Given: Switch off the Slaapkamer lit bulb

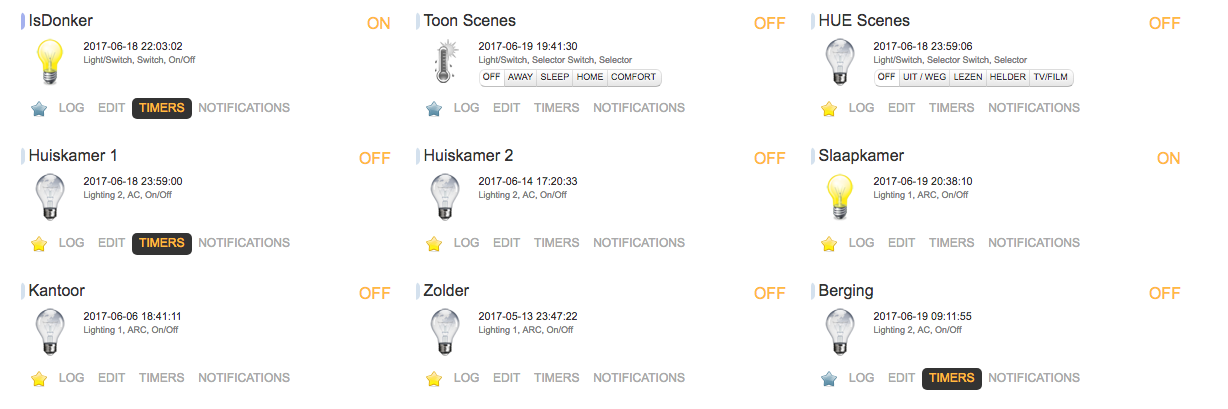Looking at the screenshot, I should point(839,197).
